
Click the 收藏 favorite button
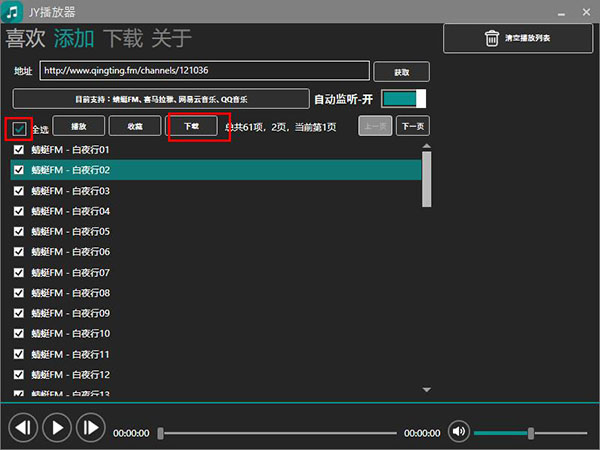coord(135,126)
